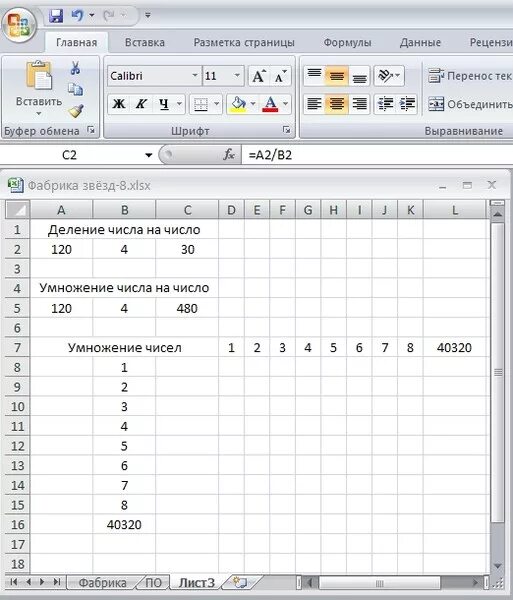Go to the first sheet tab

pyautogui.click(x=14, y=582)
